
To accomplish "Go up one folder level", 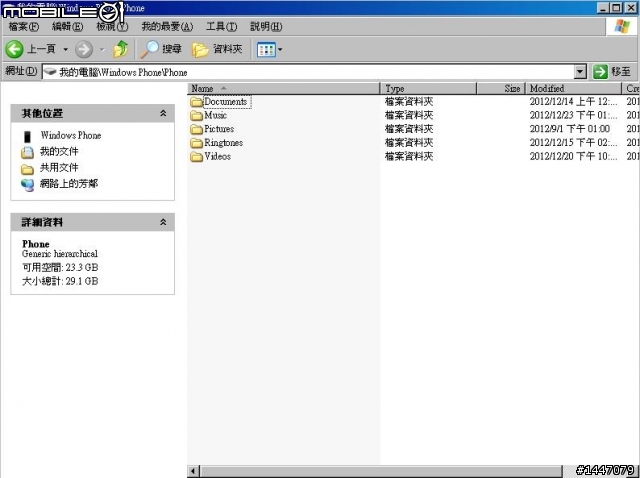I will (120, 49).
